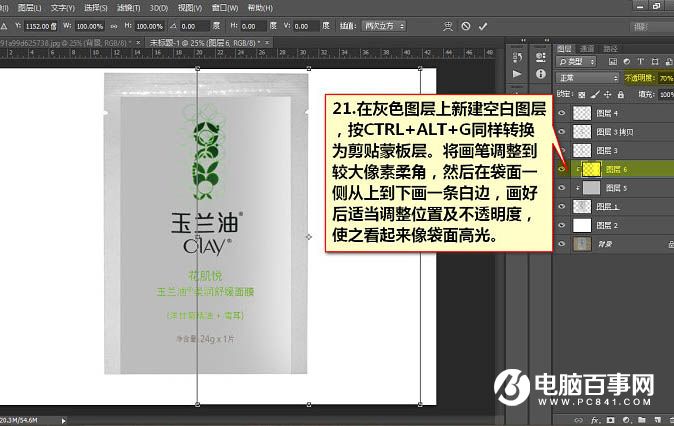Open the 选择(S) menu
Screen dimensions: 674x426
point(95,8)
